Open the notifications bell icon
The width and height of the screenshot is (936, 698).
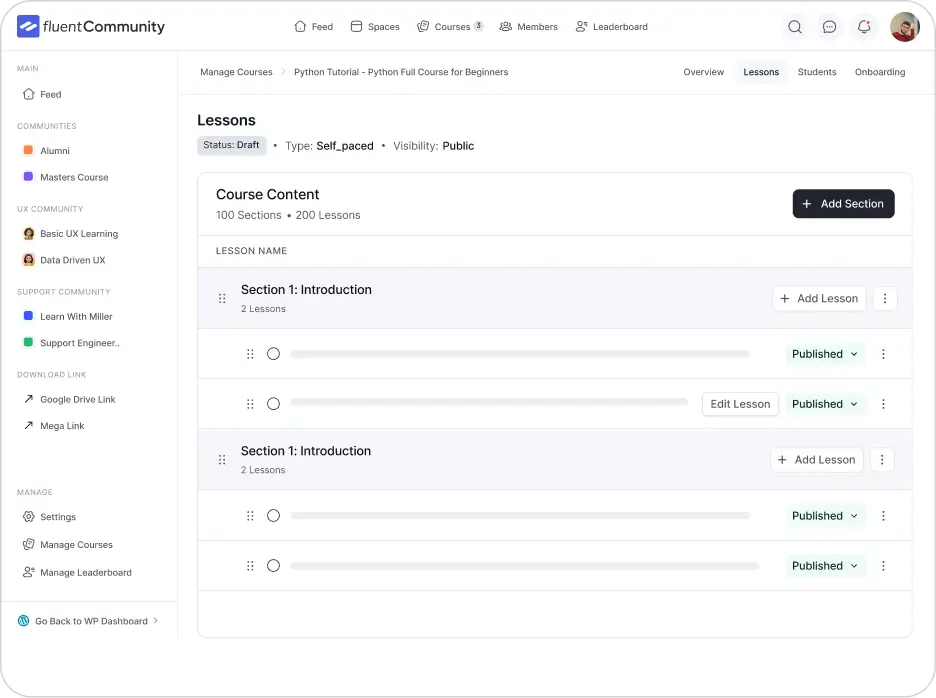864,27
